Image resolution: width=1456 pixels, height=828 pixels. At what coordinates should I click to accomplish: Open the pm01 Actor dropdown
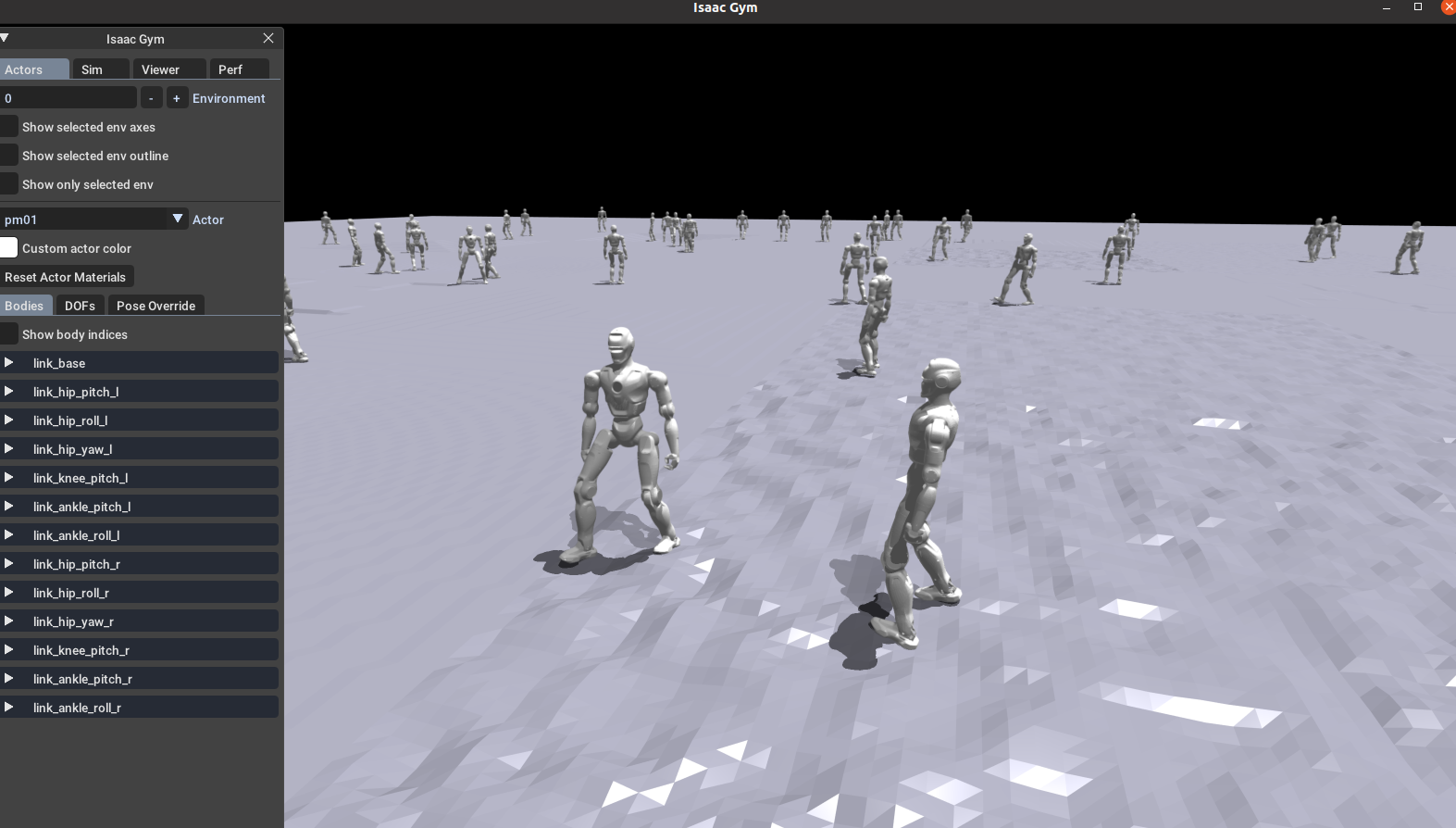pyautogui.click(x=93, y=220)
